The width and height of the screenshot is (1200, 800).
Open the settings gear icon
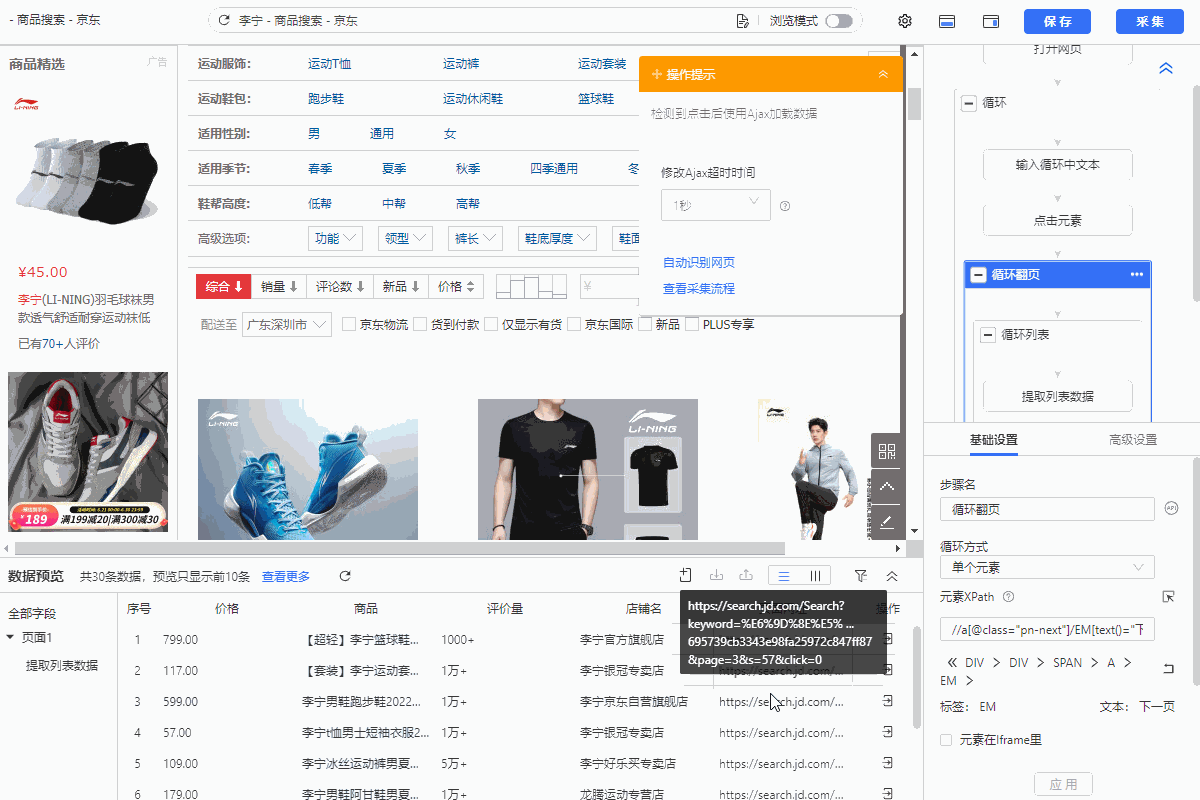click(905, 21)
